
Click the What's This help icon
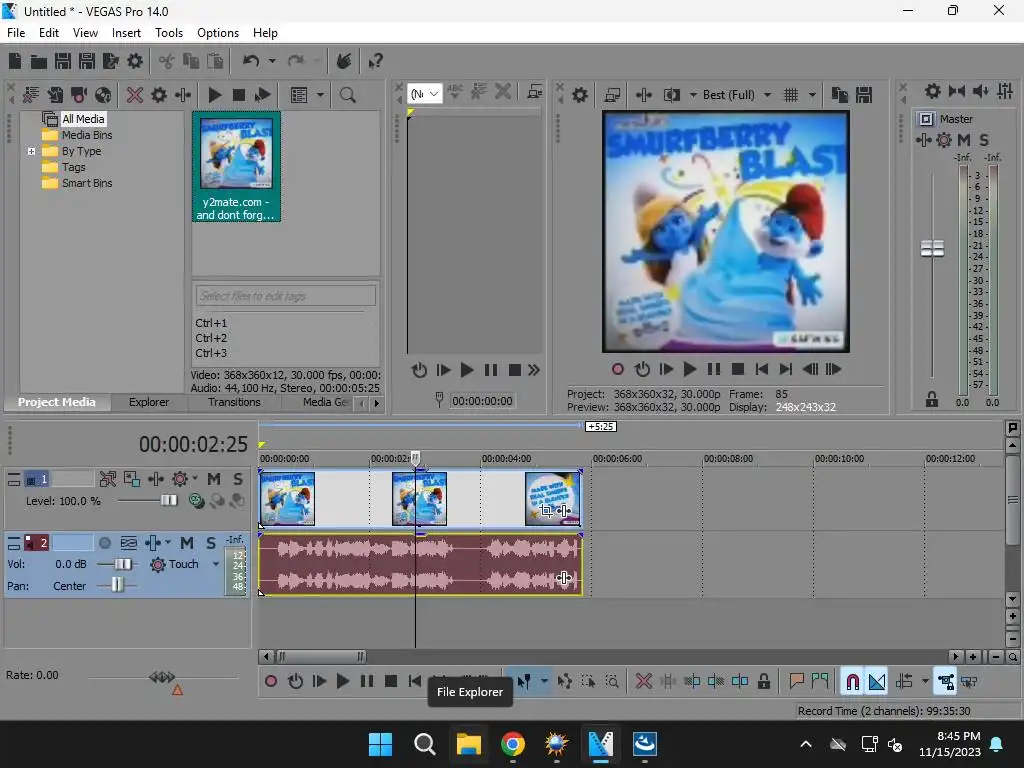[375, 61]
